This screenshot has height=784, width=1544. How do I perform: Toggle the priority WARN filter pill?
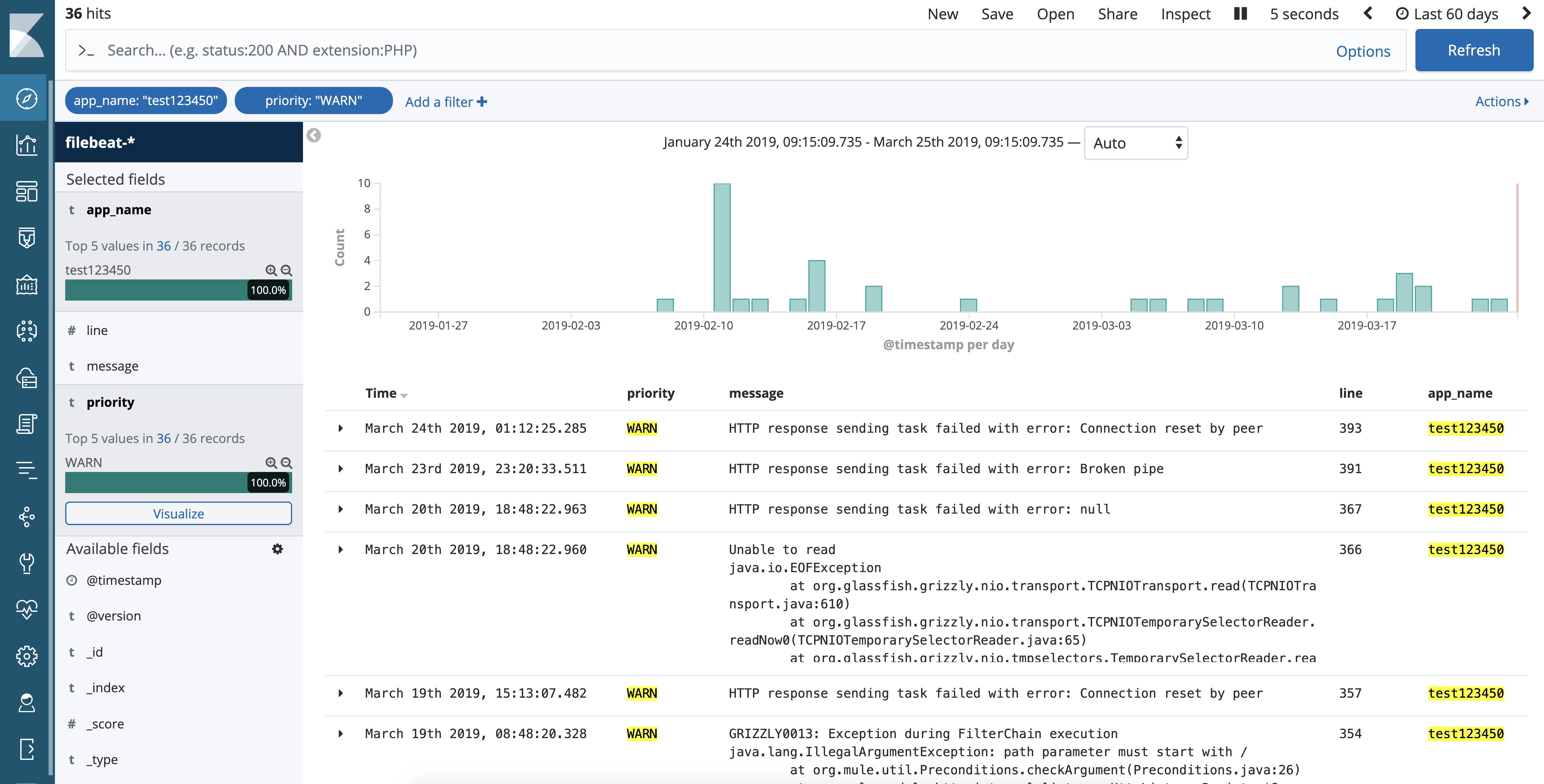click(x=314, y=101)
